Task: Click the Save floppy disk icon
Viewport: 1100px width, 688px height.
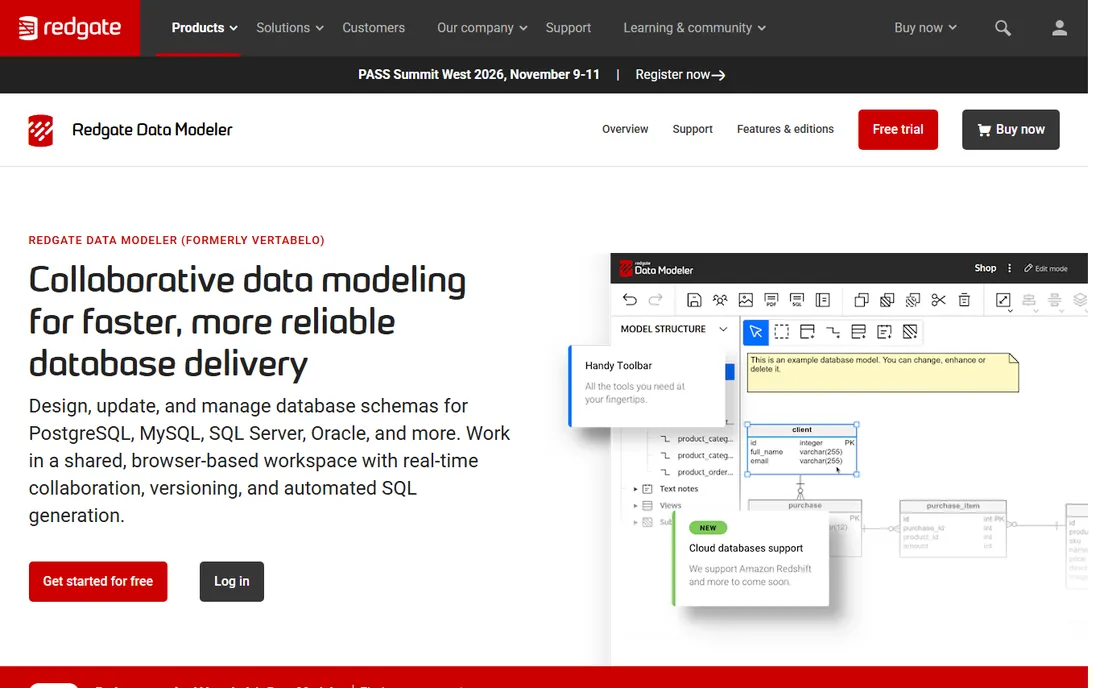Action: 694,300
